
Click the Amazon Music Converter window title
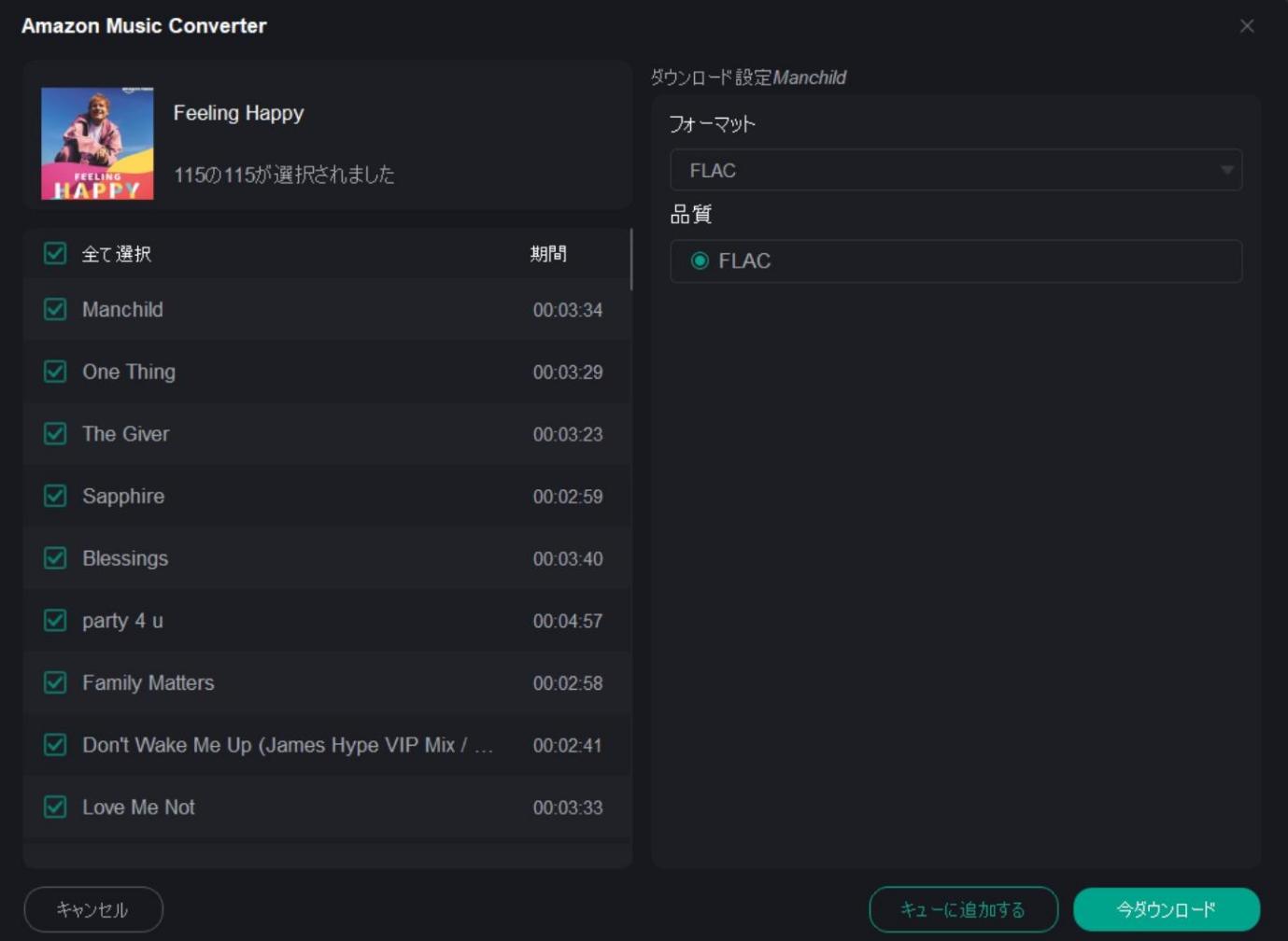pos(144,26)
